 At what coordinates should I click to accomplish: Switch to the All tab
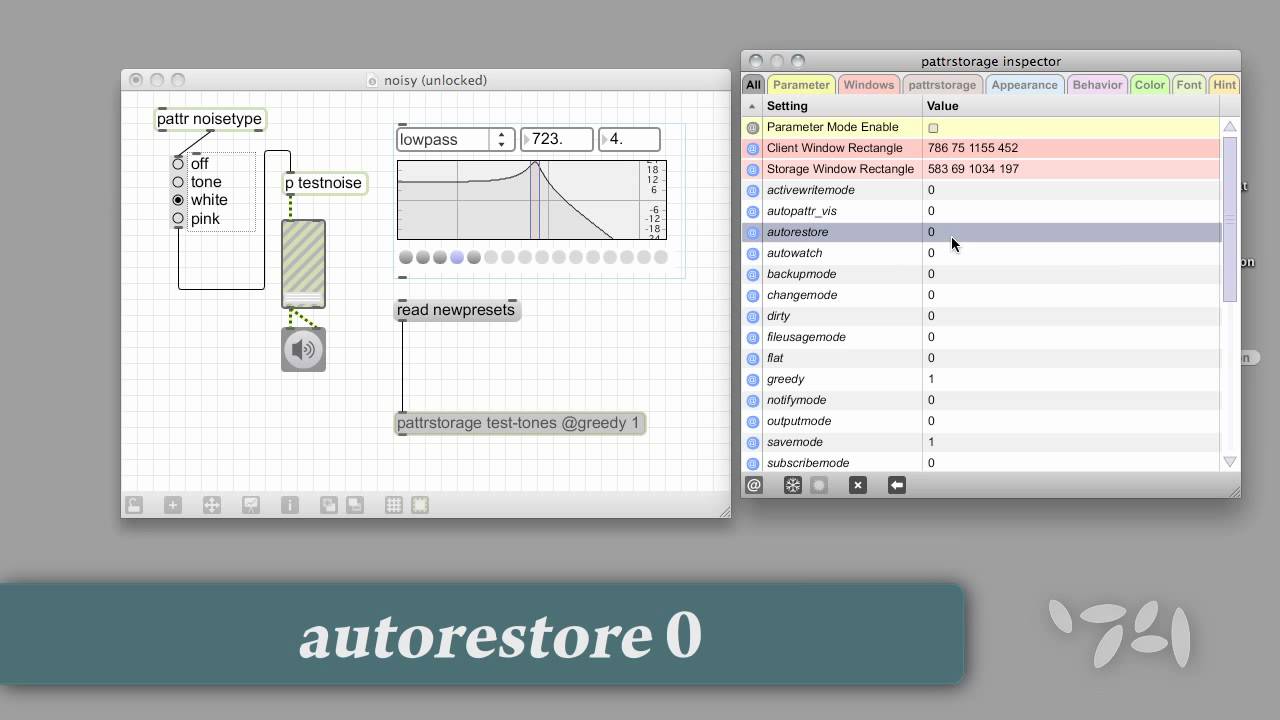pos(754,85)
